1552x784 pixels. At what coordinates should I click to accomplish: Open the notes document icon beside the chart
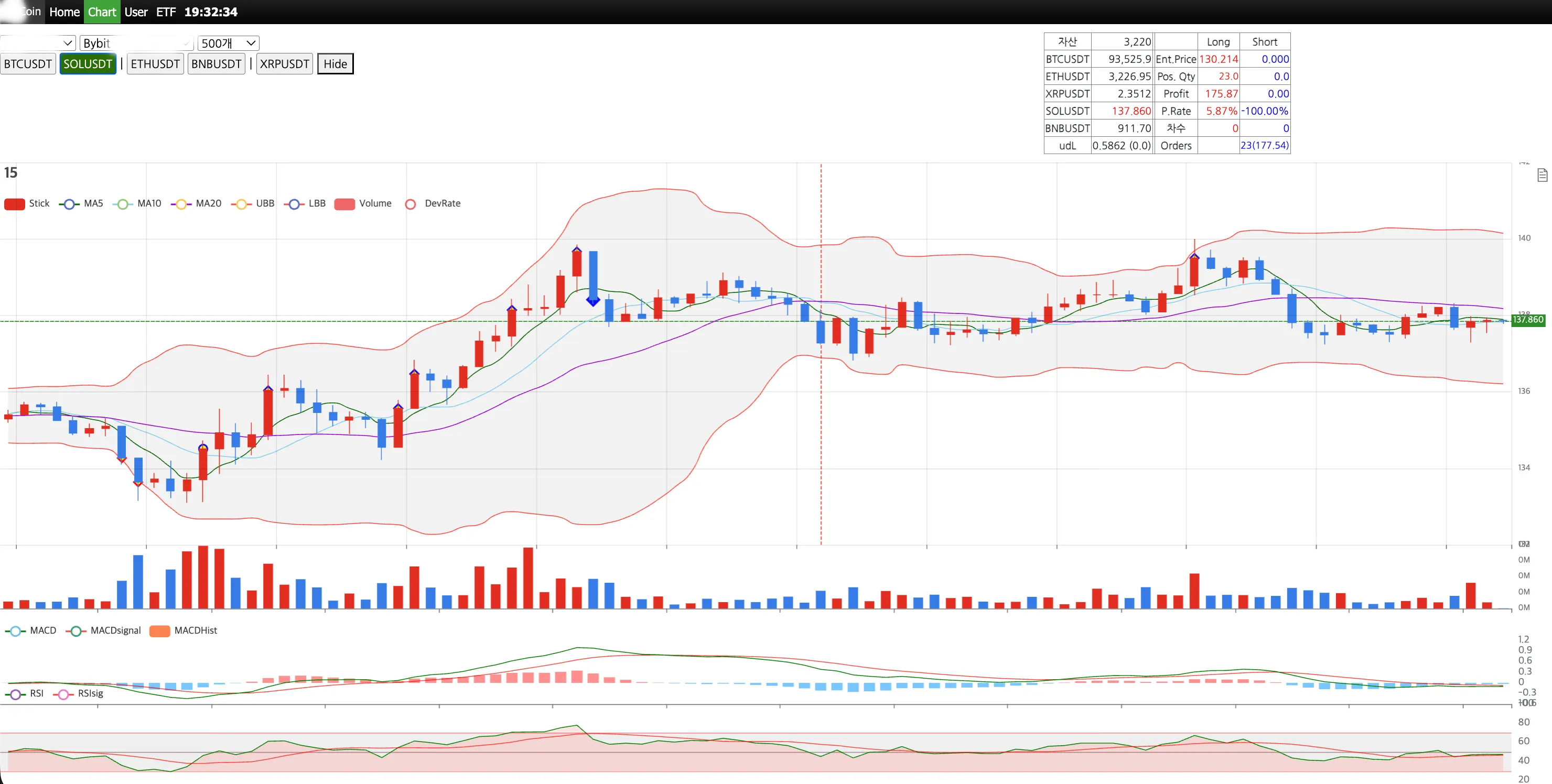point(1543,175)
